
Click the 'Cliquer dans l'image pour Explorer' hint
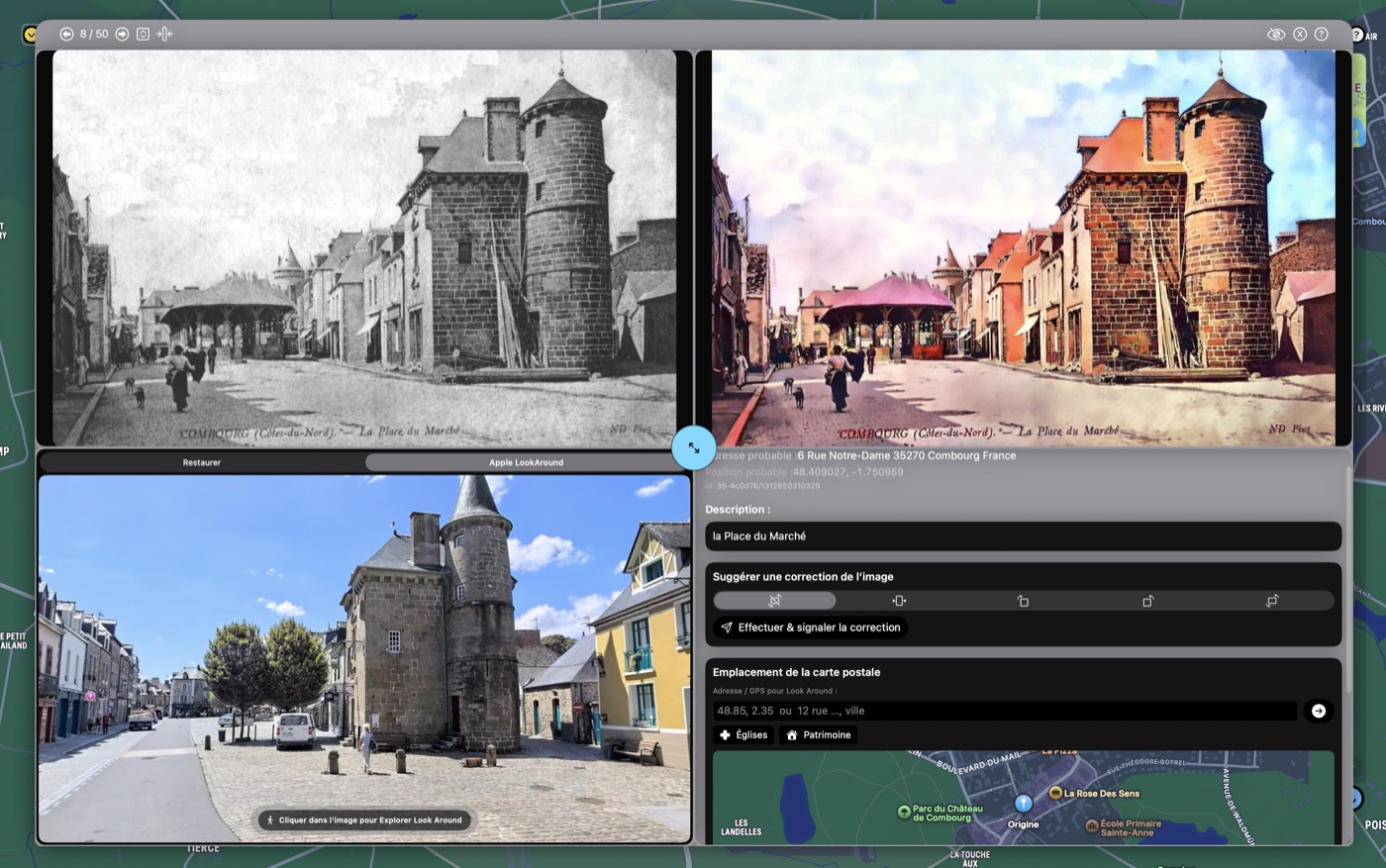tap(364, 820)
